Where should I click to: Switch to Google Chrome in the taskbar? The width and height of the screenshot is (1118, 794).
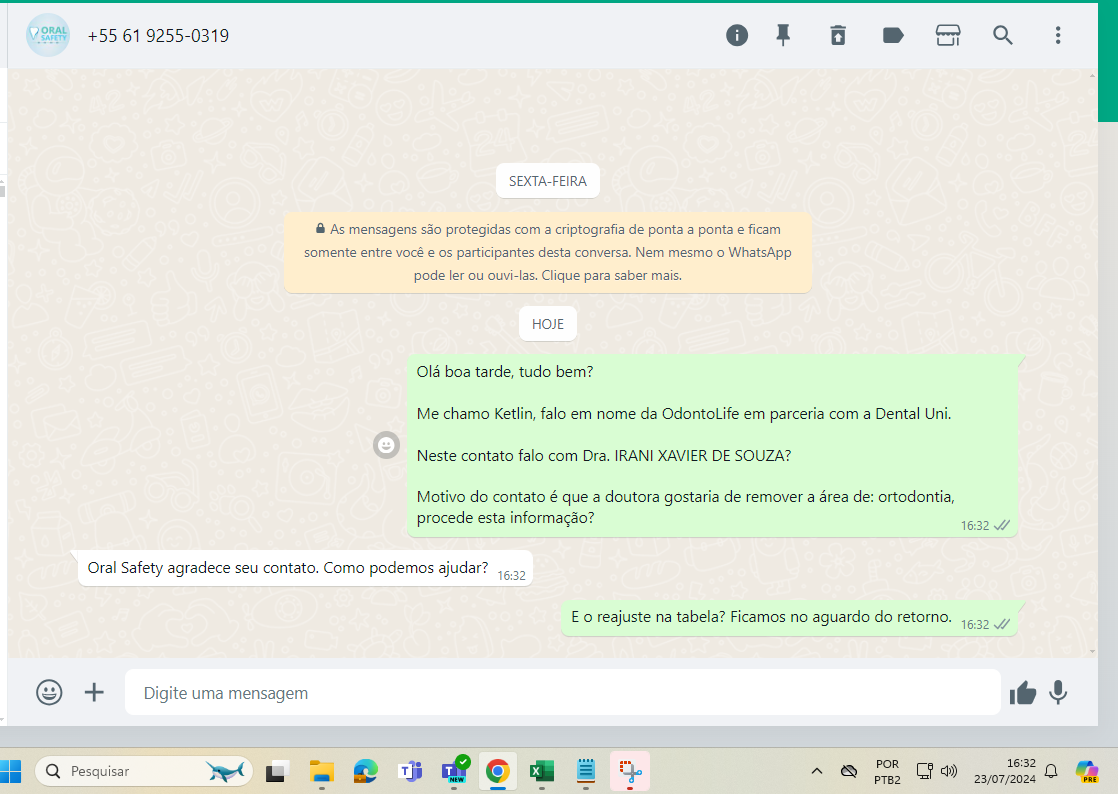(498, 771)
